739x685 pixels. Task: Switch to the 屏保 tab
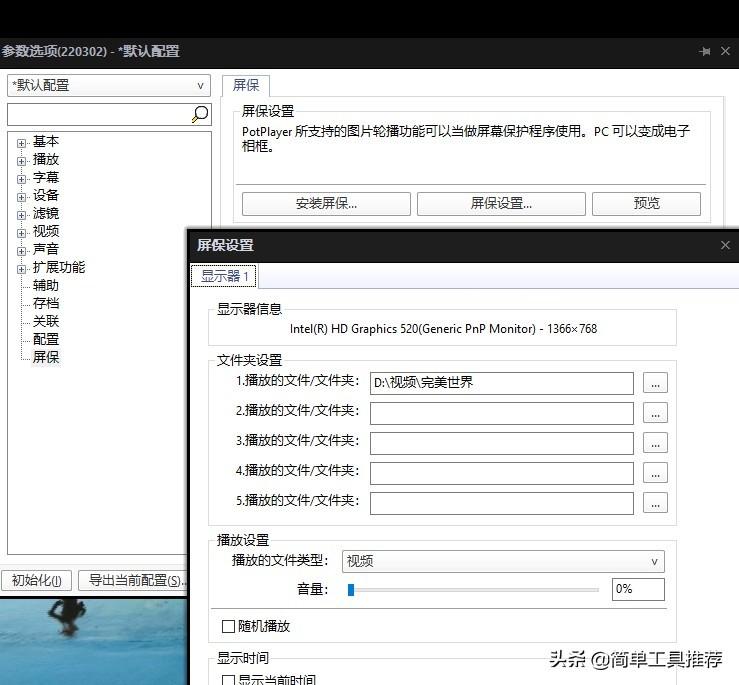coord(246,85)
